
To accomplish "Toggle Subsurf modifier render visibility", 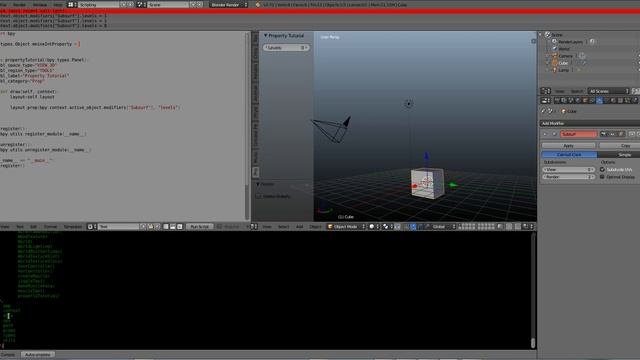I will tap(603, 134).
